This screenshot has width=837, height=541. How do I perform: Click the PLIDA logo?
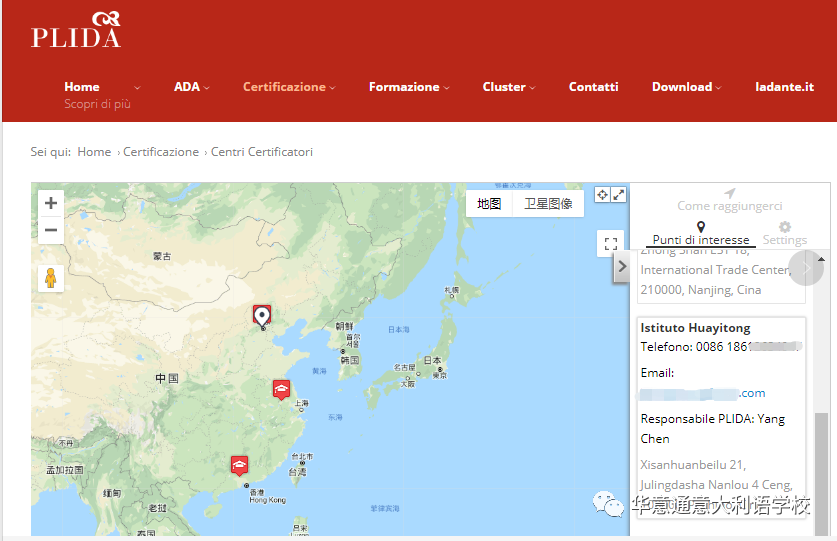click(x=76, y=30)
